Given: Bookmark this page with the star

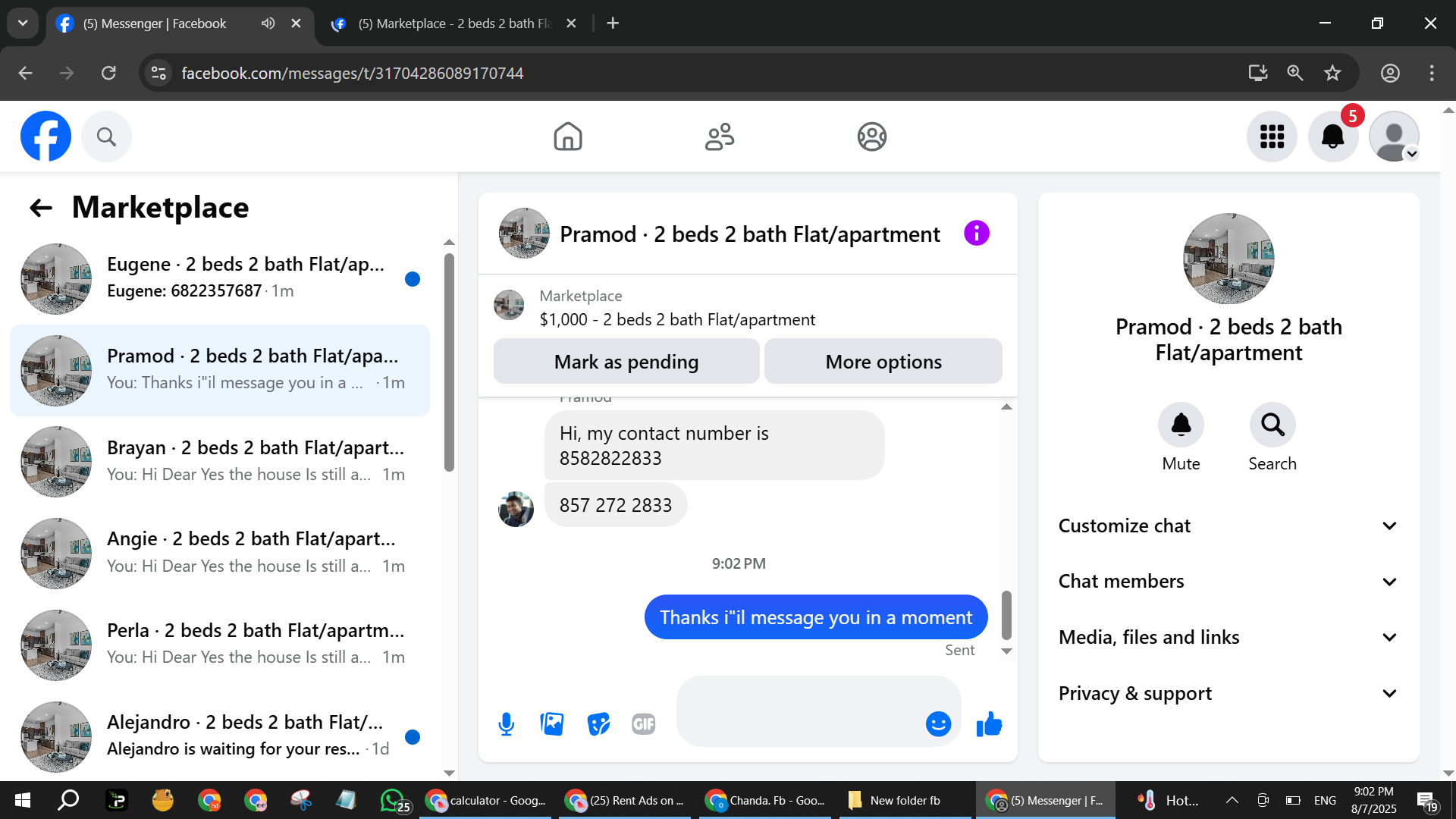Looking at the screenshot, I should [1332, 73].
